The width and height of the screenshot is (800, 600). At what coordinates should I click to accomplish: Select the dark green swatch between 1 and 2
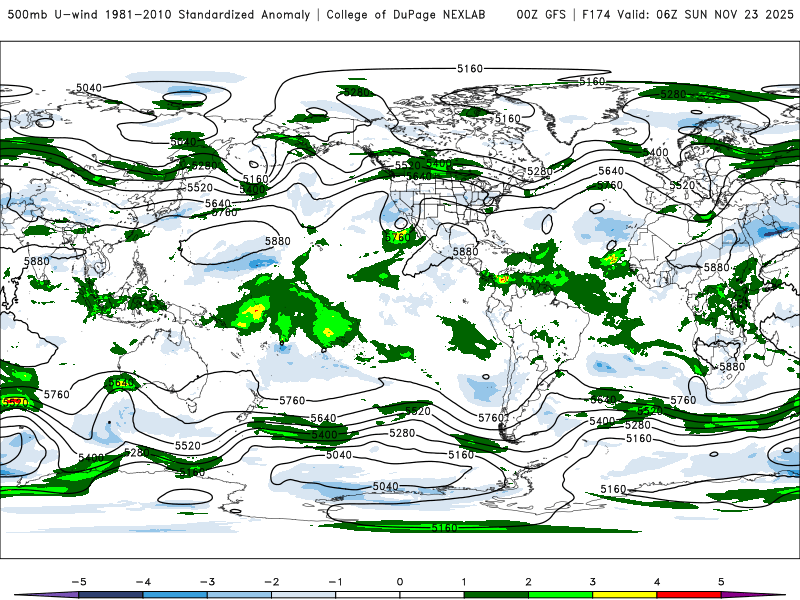[x=496, y=595]
